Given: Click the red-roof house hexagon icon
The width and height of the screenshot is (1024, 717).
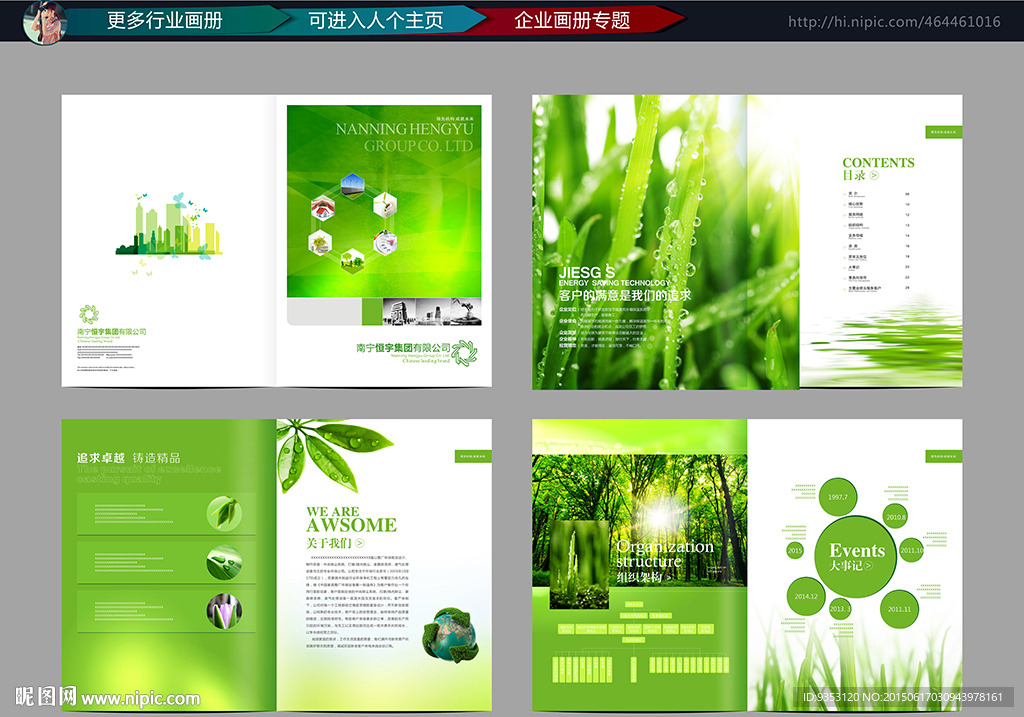Looking at the screenshot, I should coord(322,207).
